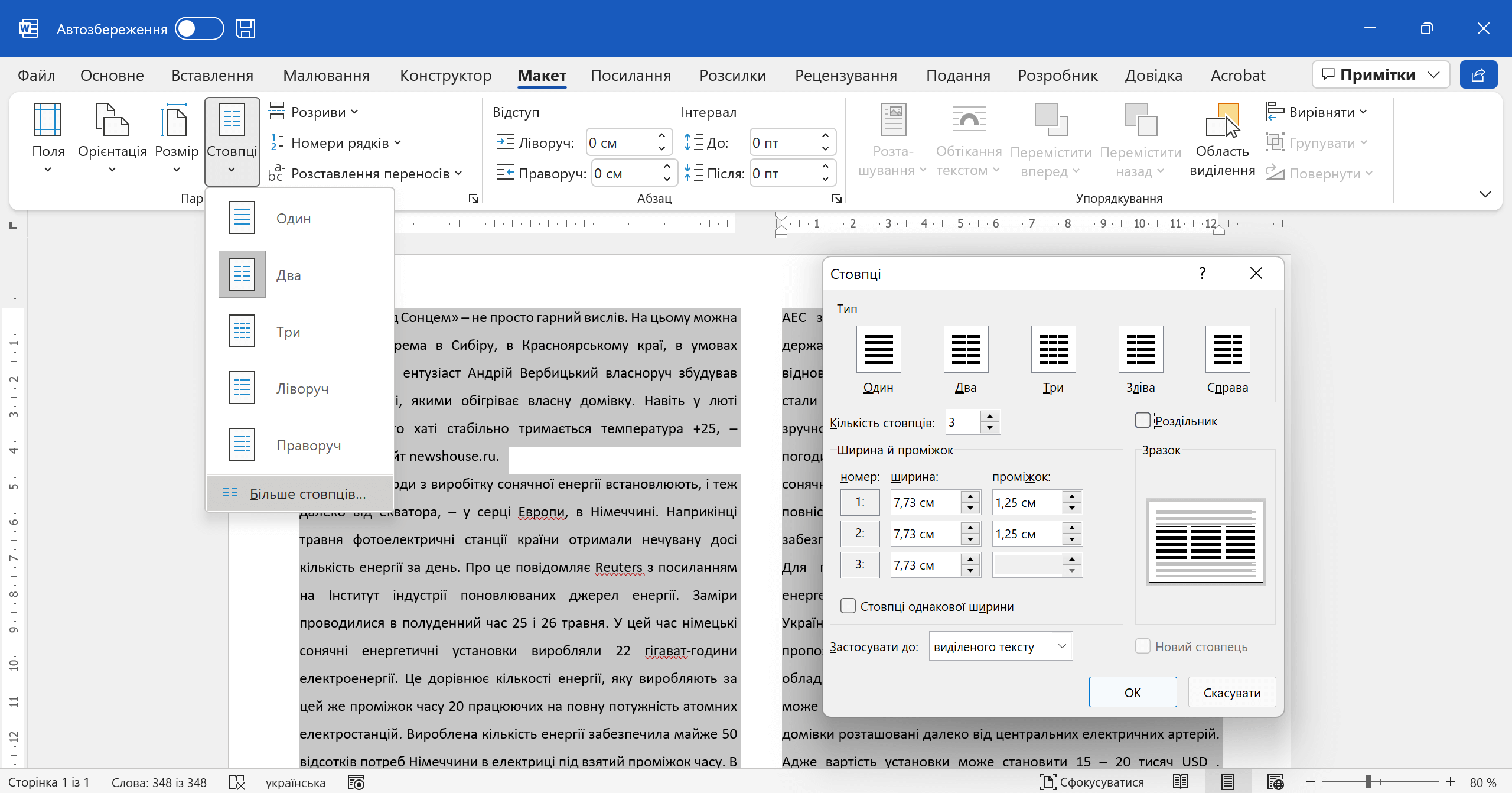Click the Область виділення selection pane icon
The image size is (1512, 793).
1222,120
